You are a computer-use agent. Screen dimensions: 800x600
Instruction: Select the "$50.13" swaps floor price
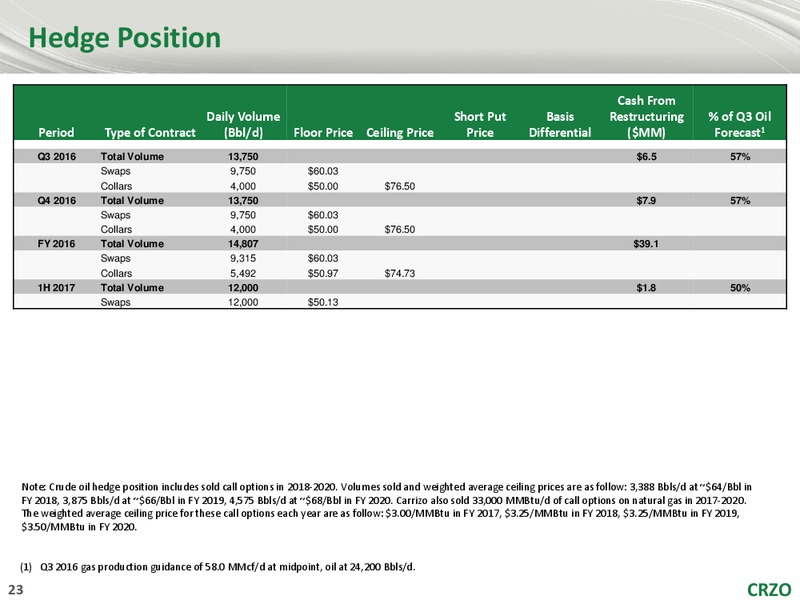323,303
